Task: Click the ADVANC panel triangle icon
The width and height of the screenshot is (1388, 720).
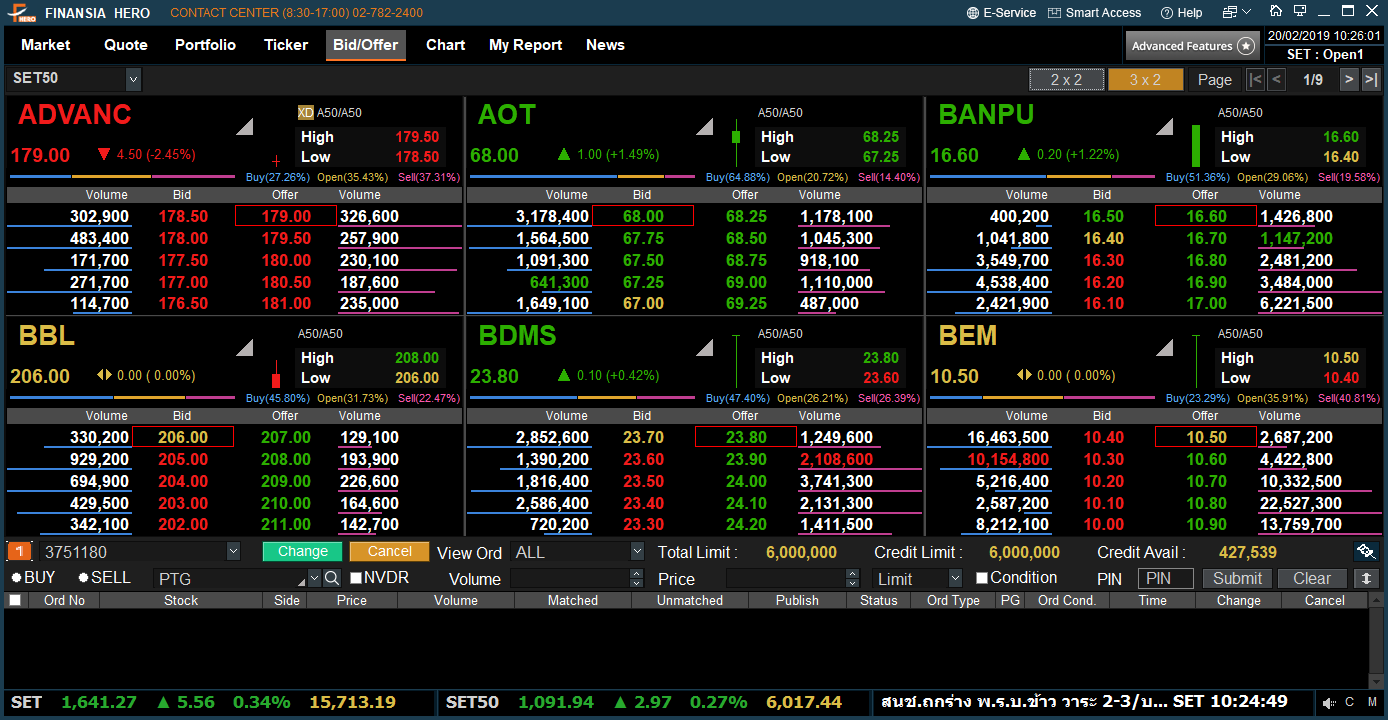Action: point(245,126)
